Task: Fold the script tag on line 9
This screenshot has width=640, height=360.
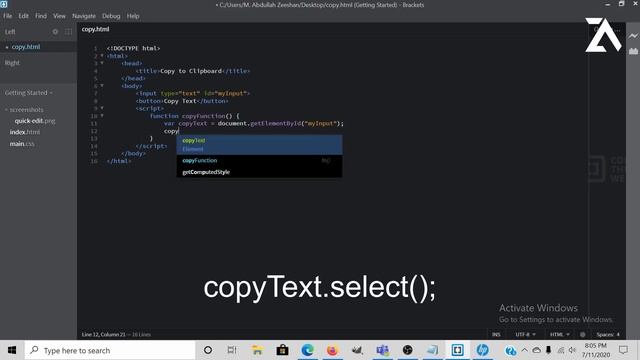Action: click(102, 108)
